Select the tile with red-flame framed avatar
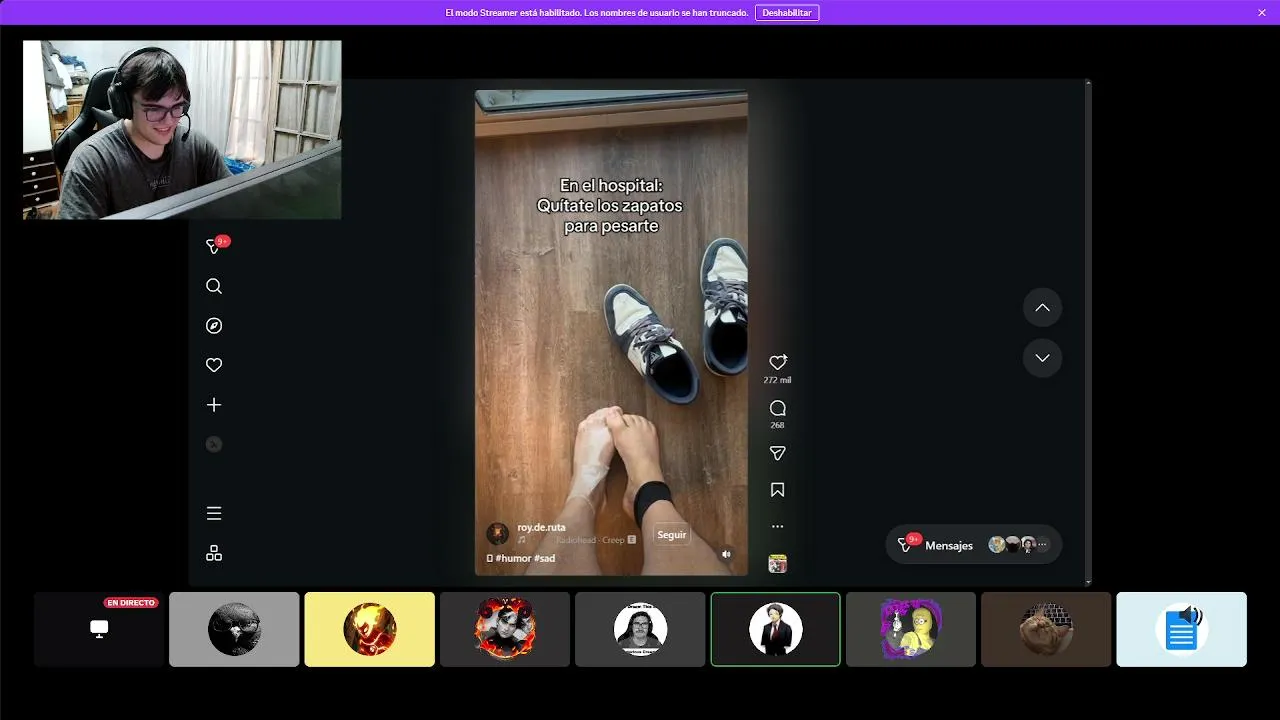1280x720 pixels. tap(505, 629)
